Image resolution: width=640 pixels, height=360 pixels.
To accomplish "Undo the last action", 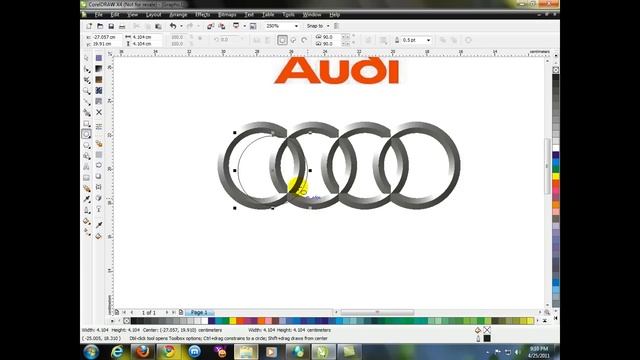I will tap(173, 26).
